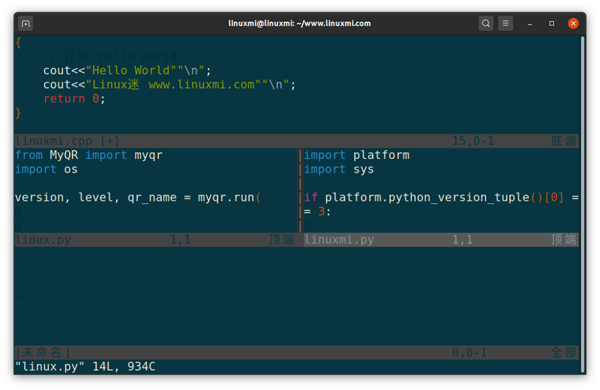Click the 1,1 position in linuxmi.py status

tap(462, 240)
